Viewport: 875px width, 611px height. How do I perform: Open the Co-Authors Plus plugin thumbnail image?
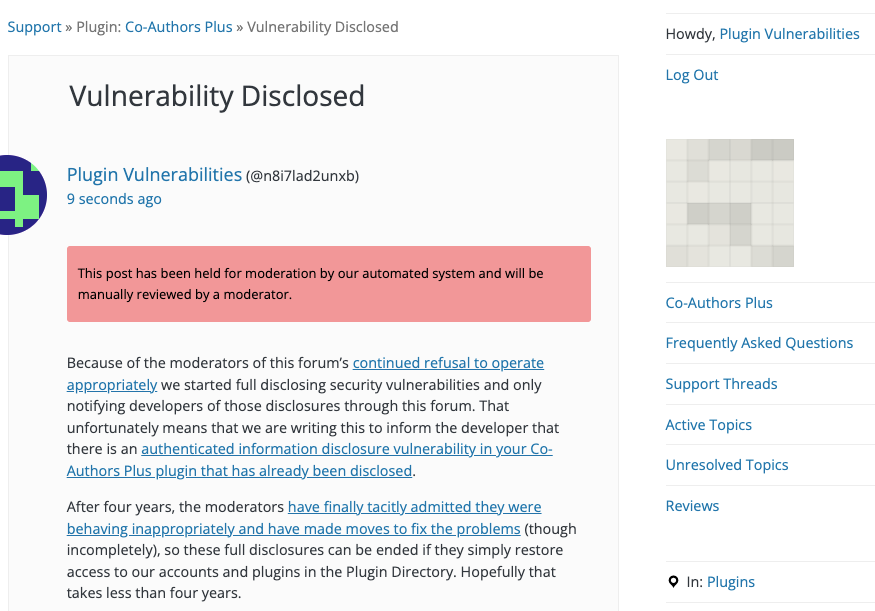click(729, 203)
